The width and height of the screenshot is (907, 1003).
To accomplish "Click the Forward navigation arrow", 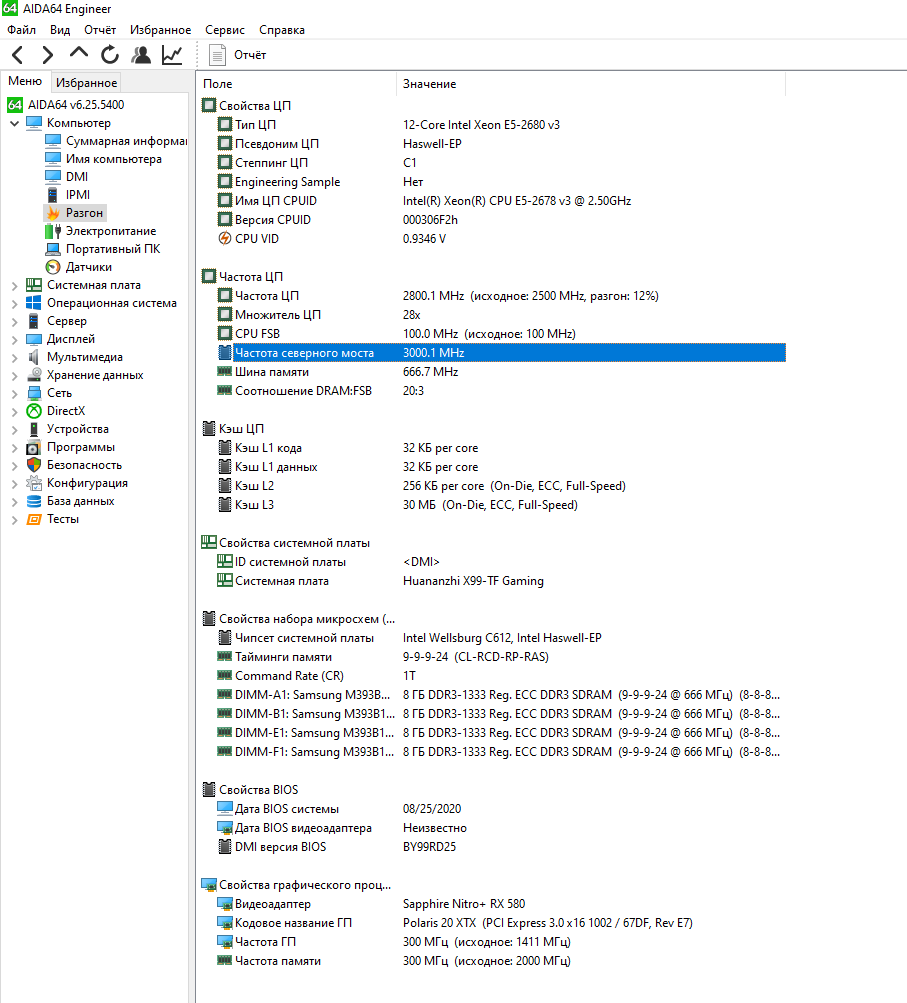I will [47, 55].
